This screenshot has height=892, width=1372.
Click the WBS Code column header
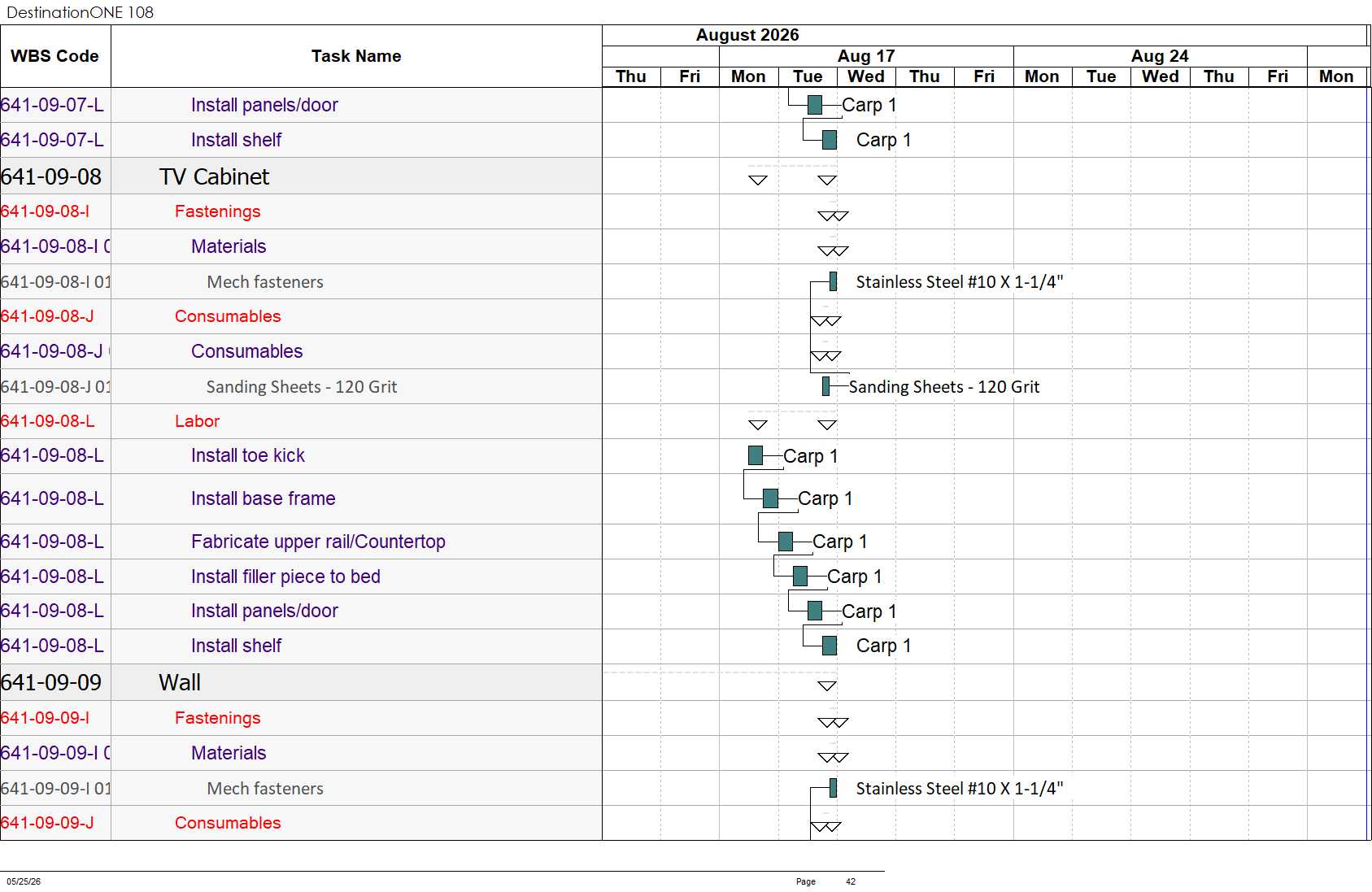coord(55,56)
